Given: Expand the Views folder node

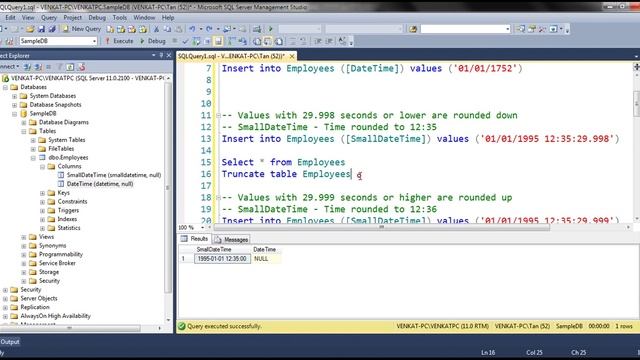Looking at the screenshot, I should pyautogui.click(x=24, y=237).
